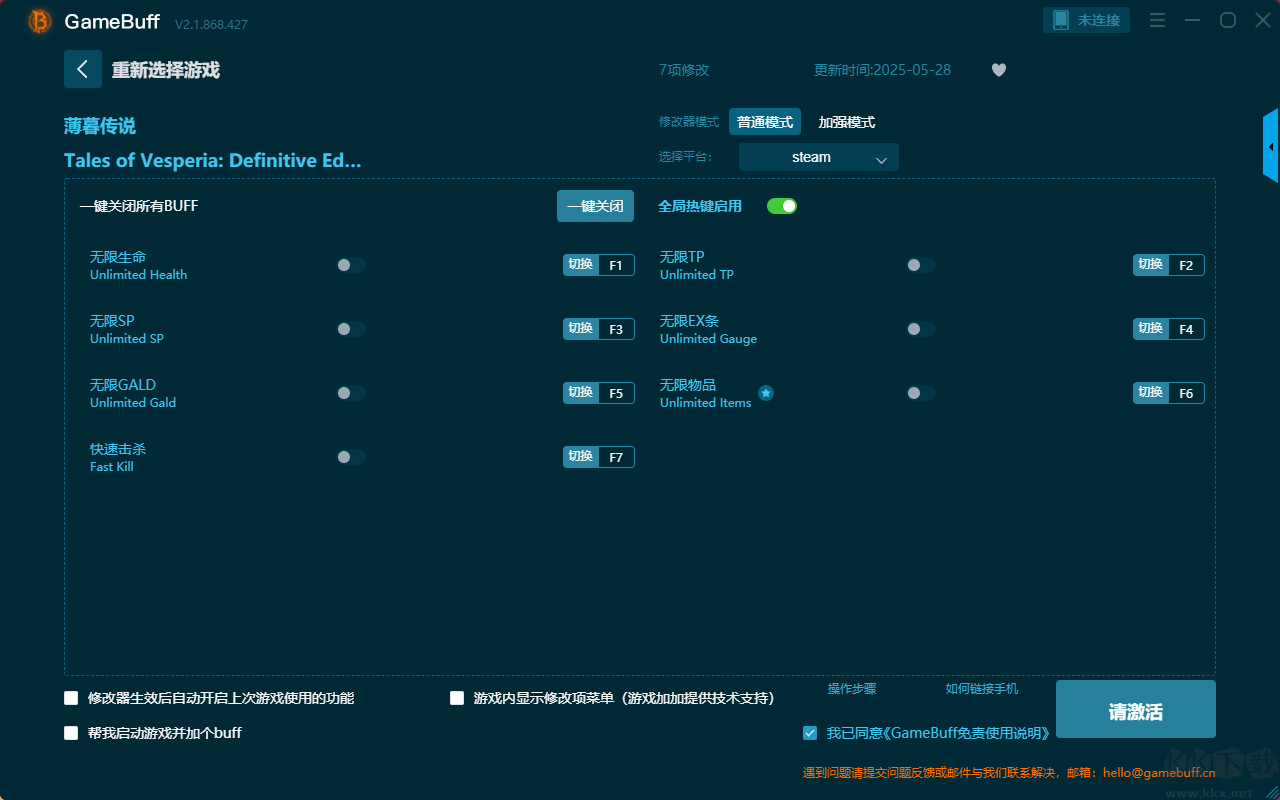This screenshot has height=800, width=1280.
Task: Toggle Unlimited Health switch on
Action: 351,265
